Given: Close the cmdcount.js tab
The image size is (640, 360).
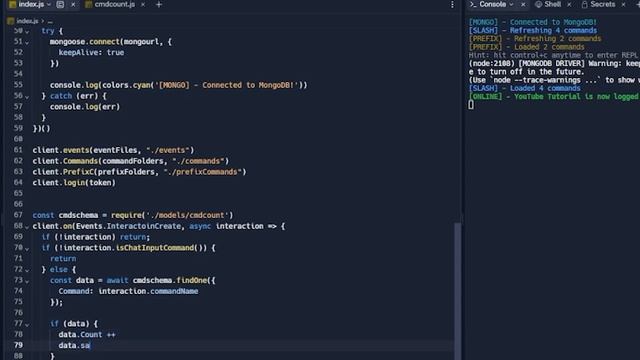Looking at the screenshot, I should click(x=143, y=4).
